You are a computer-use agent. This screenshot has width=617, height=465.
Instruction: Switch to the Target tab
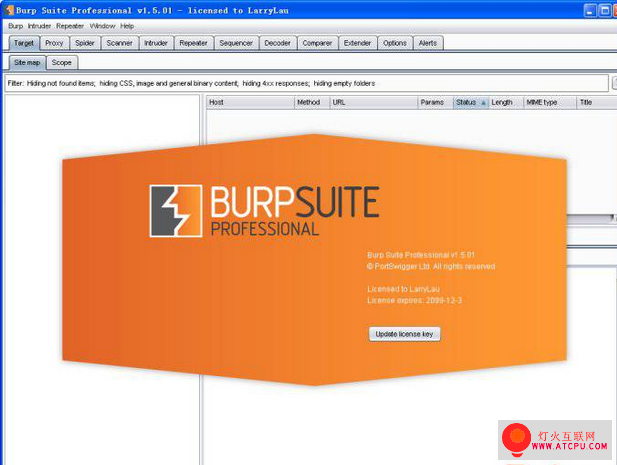(x=24, y=43)
